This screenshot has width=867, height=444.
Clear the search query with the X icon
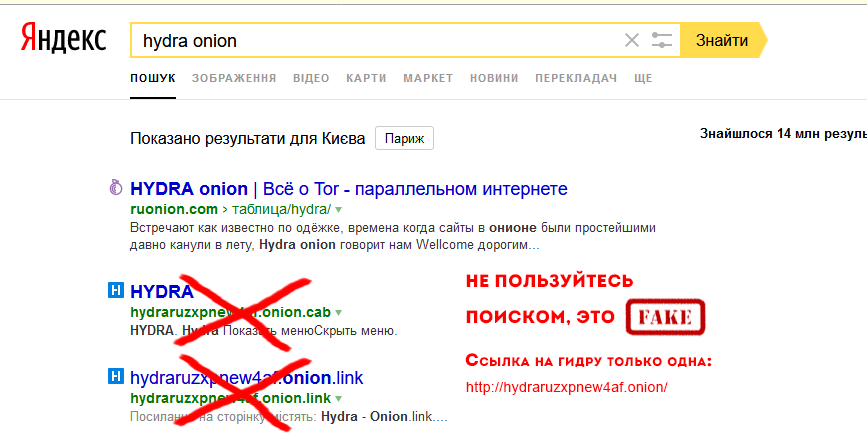click(631, 40)
